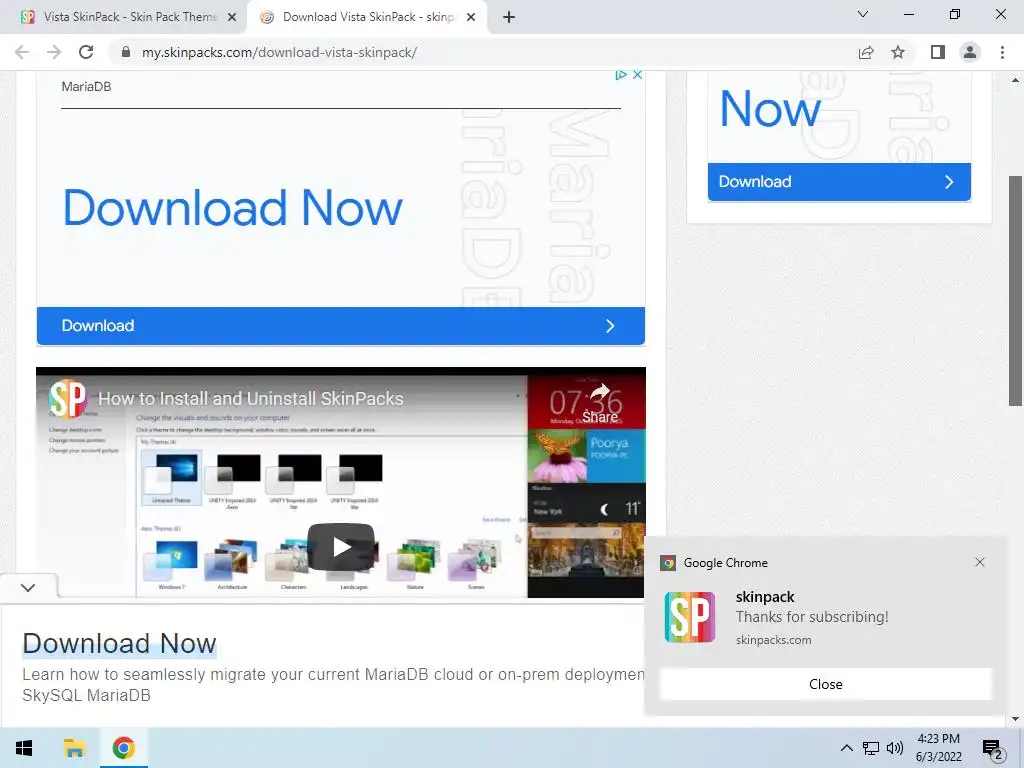
Task: Click the bottom Download Now ad heading
Action: 120,644
